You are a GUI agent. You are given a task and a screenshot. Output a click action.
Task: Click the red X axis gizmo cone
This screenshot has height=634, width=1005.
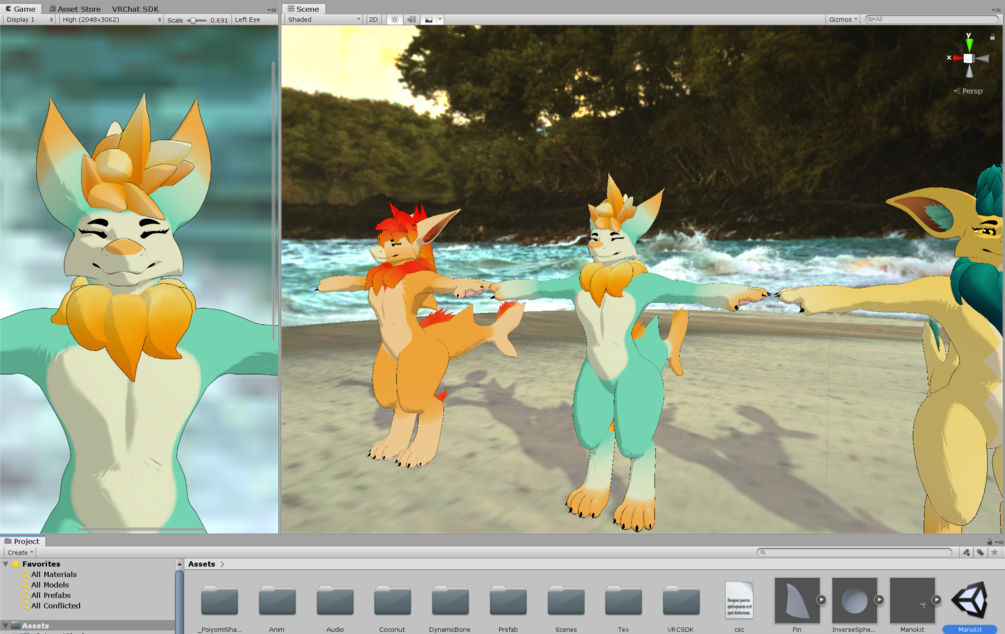pos(958,58)
